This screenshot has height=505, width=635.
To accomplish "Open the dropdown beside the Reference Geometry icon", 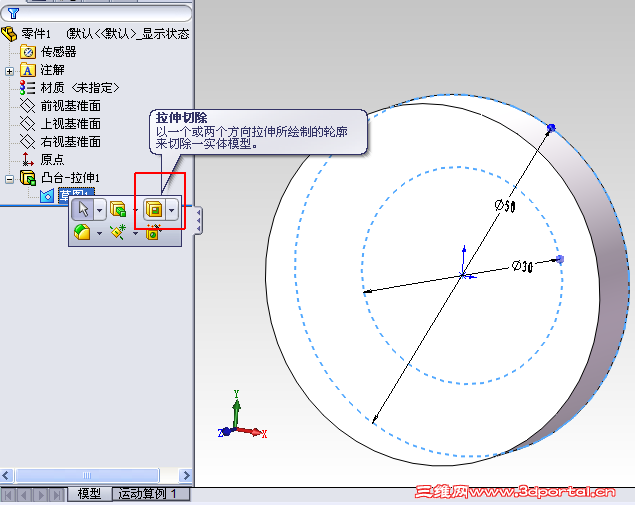I will [x=135, y=233].
